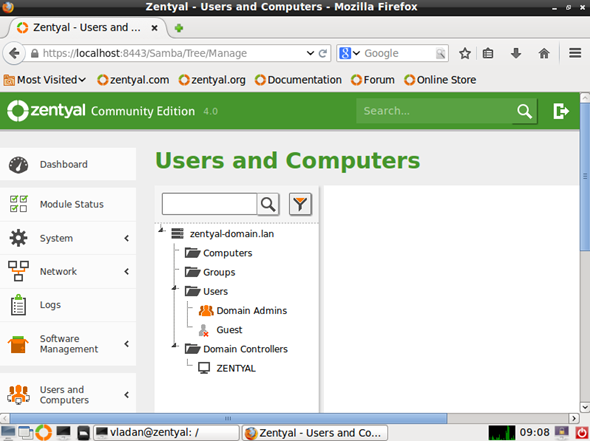The height and width of the screenshot is (441, 590).
Task: Click the horizontal scrollbar right arrow
Action: pos(573,418)
